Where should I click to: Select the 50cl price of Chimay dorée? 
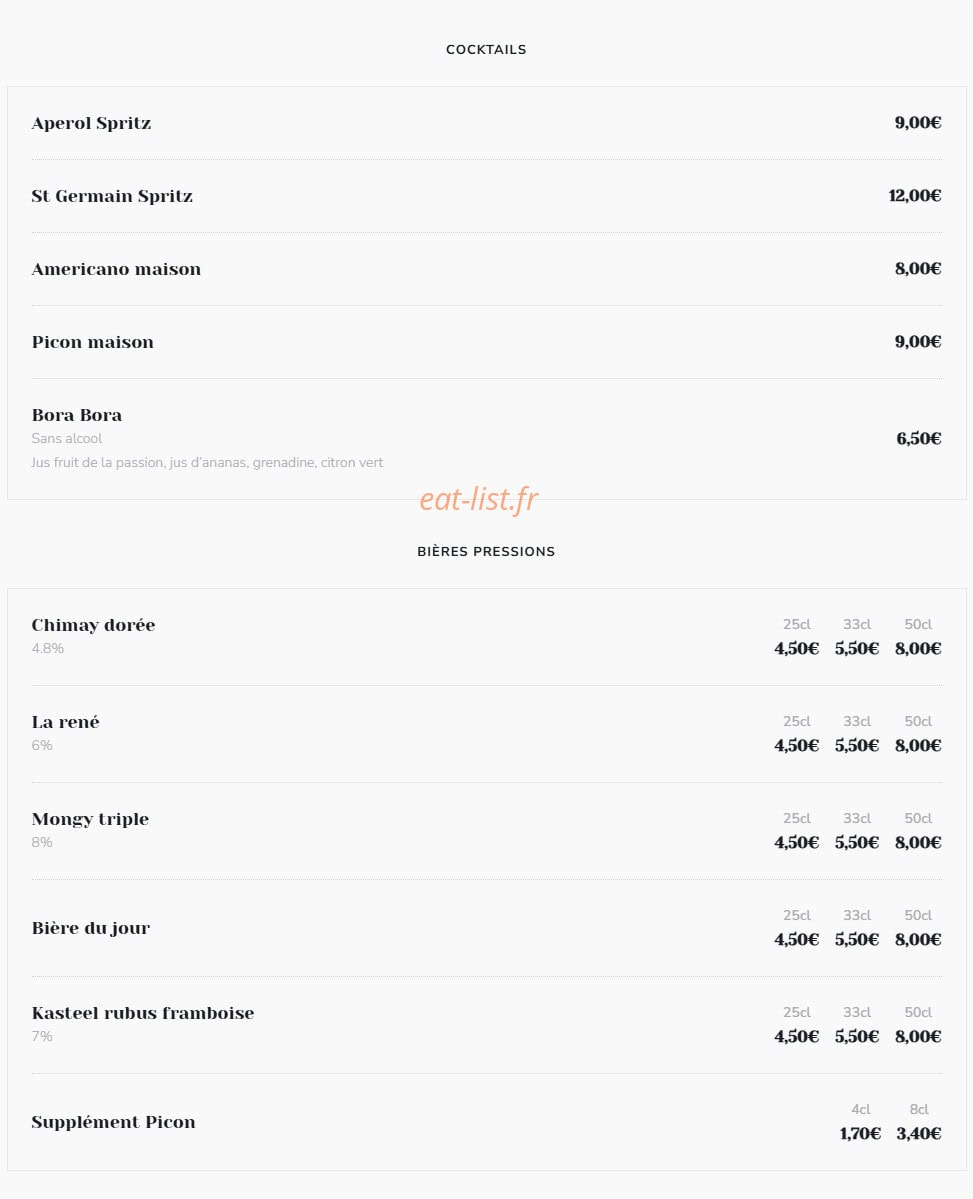918,648
